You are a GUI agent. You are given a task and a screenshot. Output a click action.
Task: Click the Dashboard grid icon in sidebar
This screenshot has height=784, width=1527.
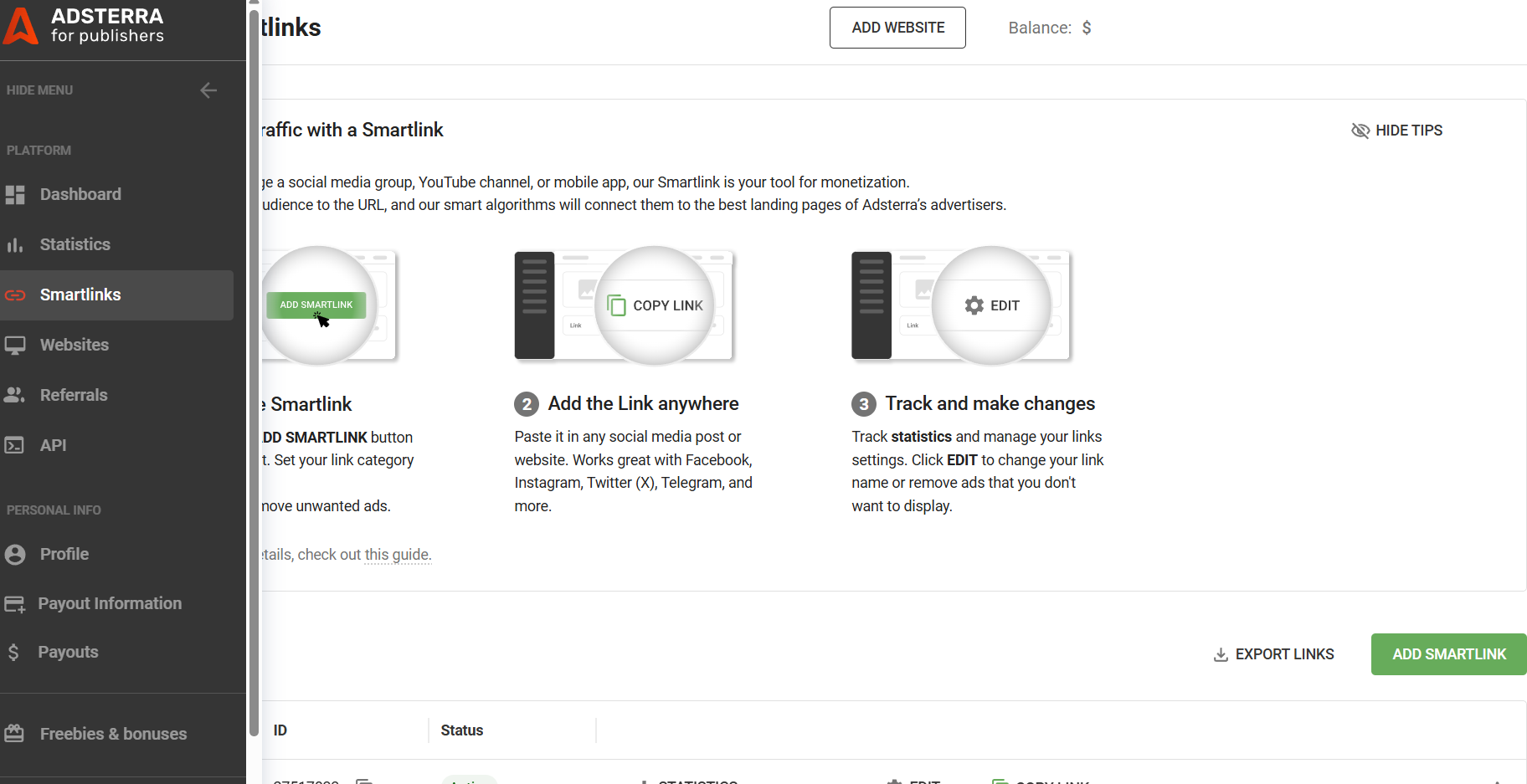point(15,195)
